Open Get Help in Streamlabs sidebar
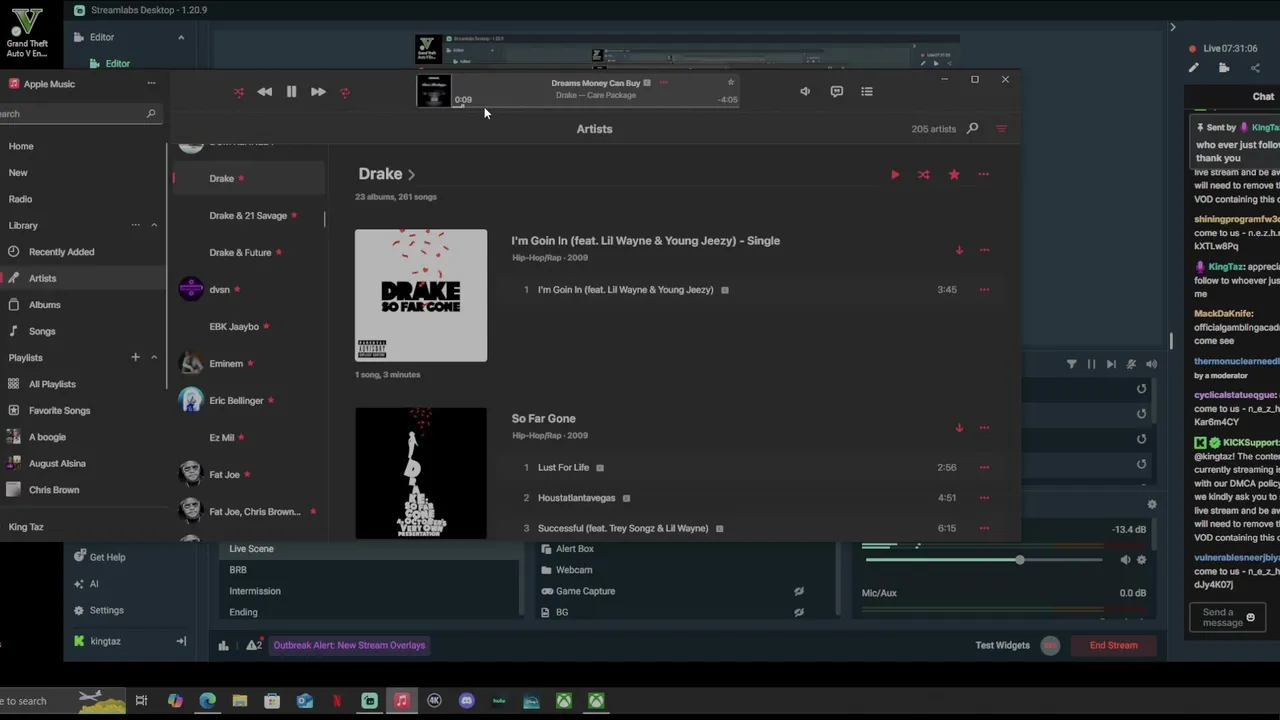The height and width of the screenshot is (720, 1280). point(99,557)
